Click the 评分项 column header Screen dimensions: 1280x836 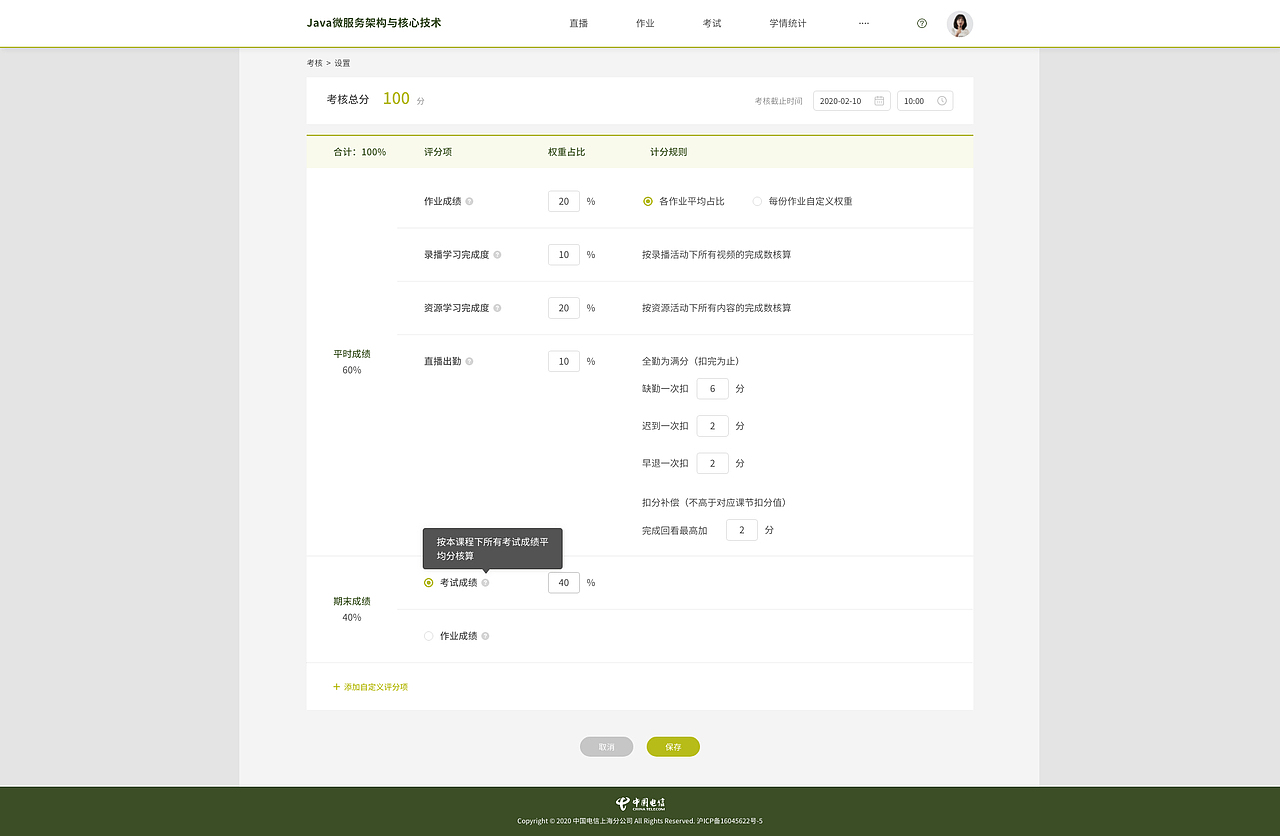point(438,152)
